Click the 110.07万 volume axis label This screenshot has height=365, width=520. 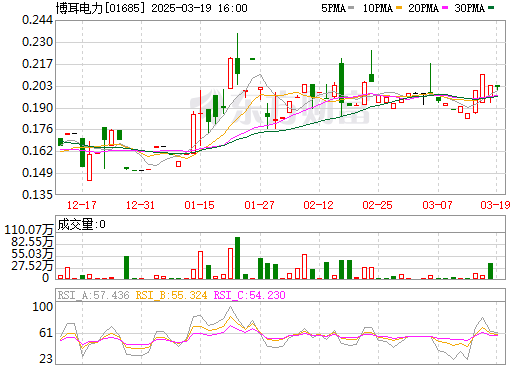pyautogui.click(x=29, y=230)
